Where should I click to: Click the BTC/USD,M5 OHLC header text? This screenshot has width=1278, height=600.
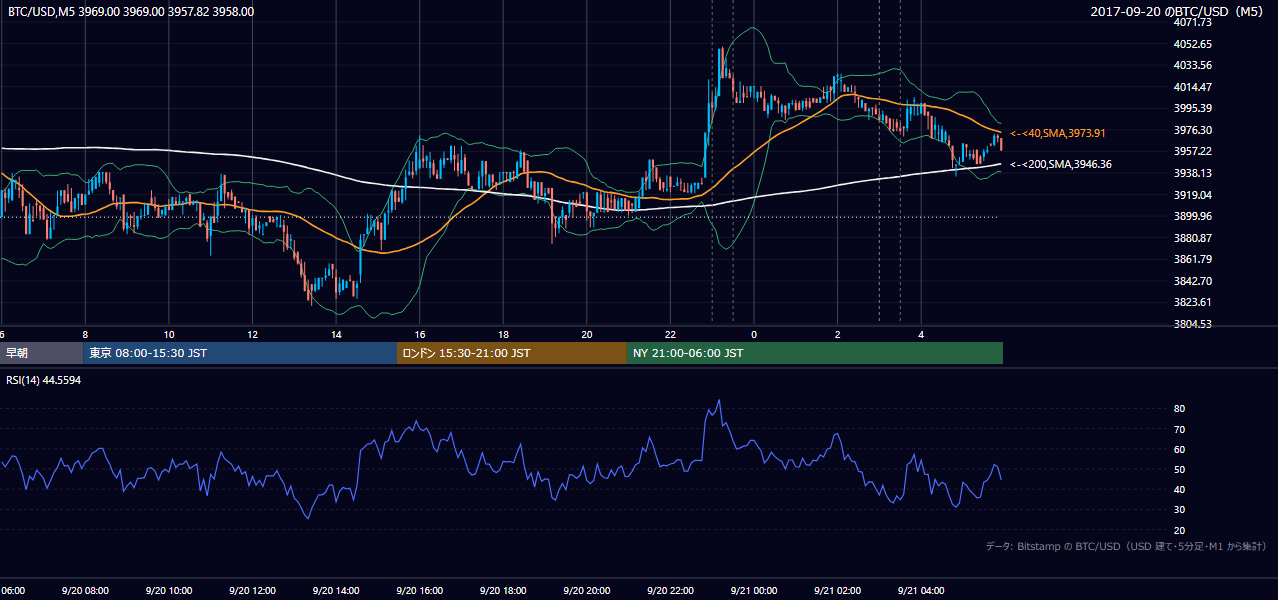point(131,12)
